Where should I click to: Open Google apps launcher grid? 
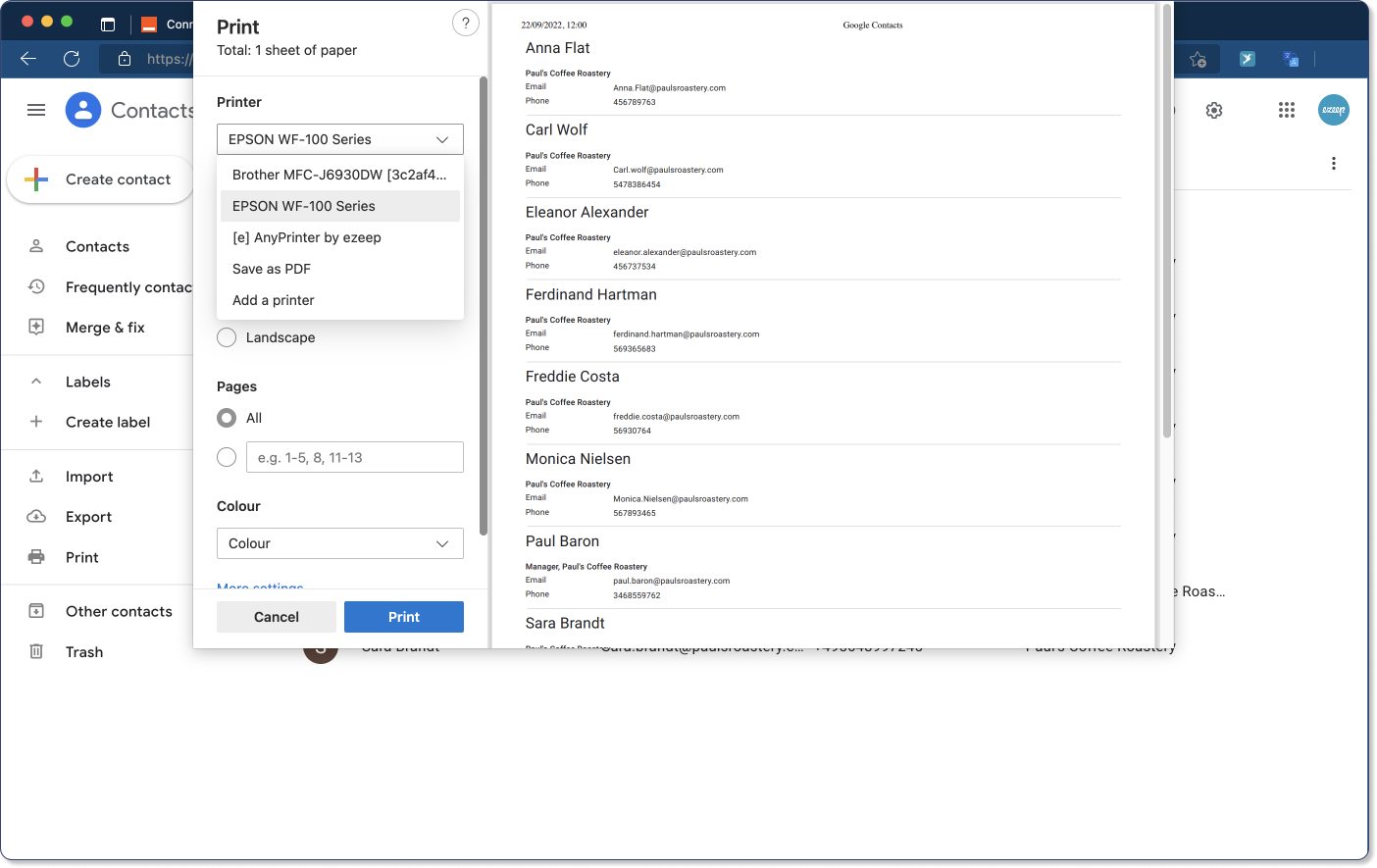1286,110
